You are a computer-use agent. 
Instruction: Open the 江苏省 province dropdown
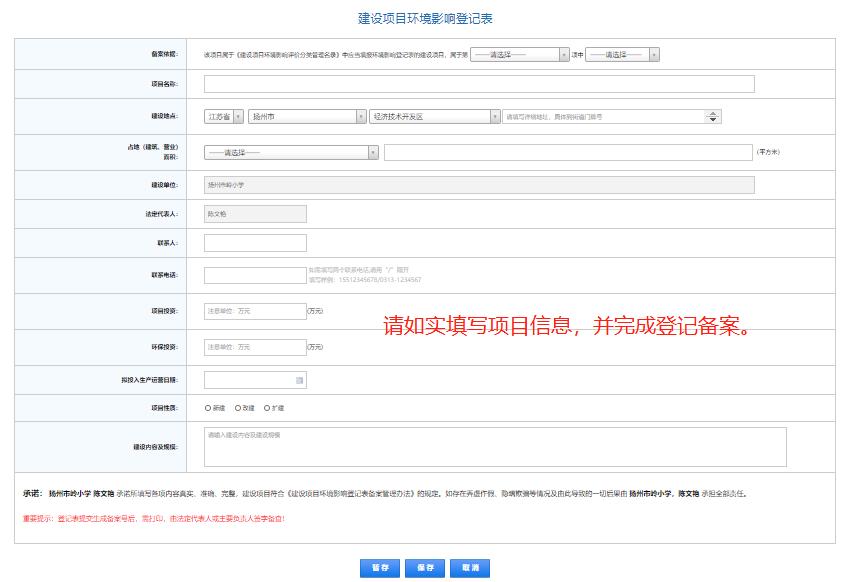point(222,116)
